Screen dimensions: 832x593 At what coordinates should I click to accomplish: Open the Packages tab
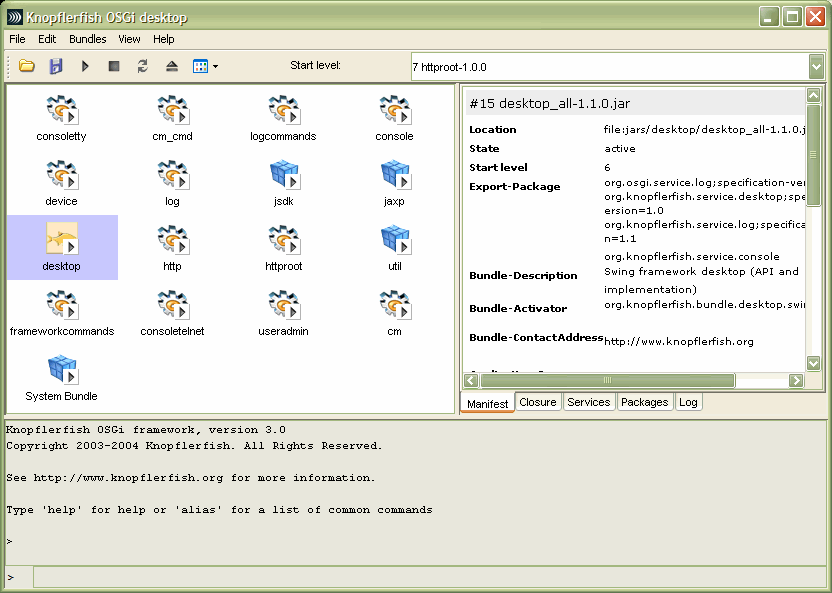click(644, 402)
